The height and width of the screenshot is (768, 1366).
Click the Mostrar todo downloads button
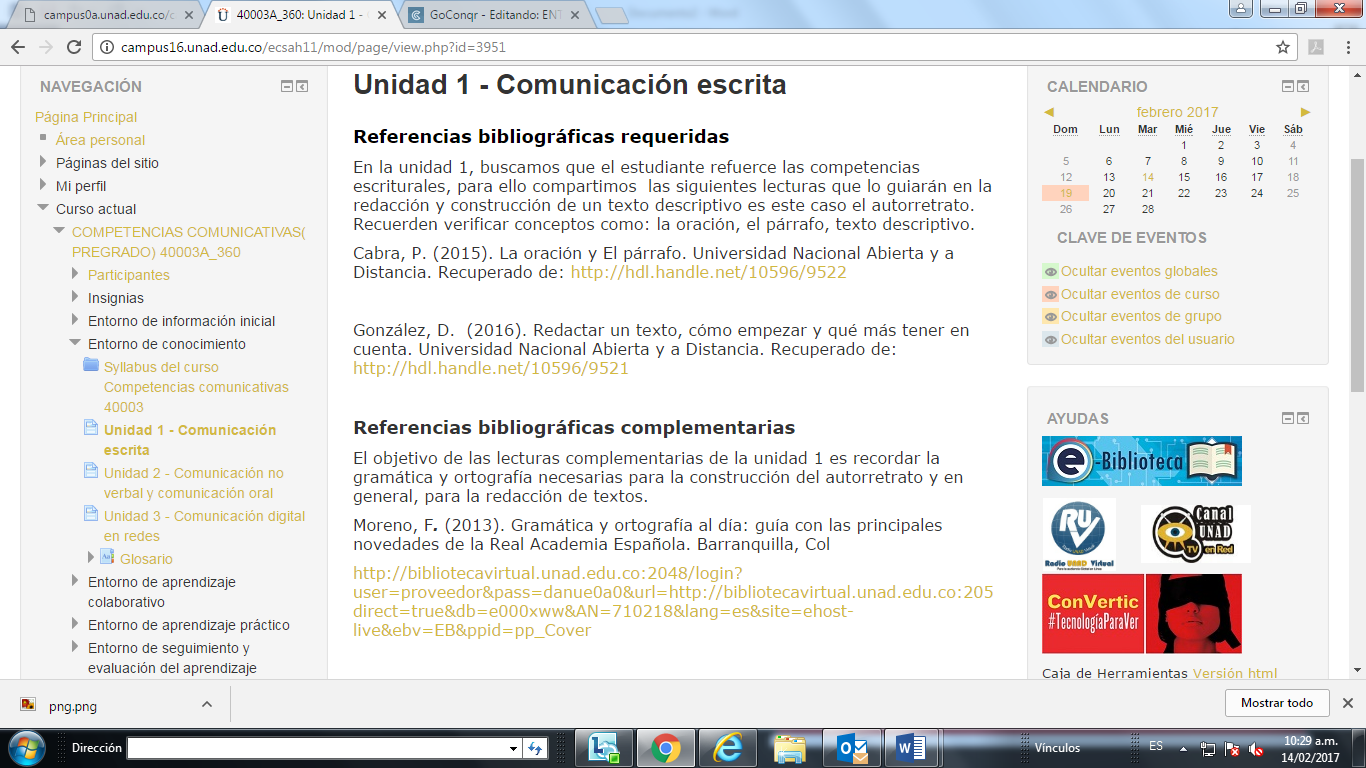point(1276,703)
